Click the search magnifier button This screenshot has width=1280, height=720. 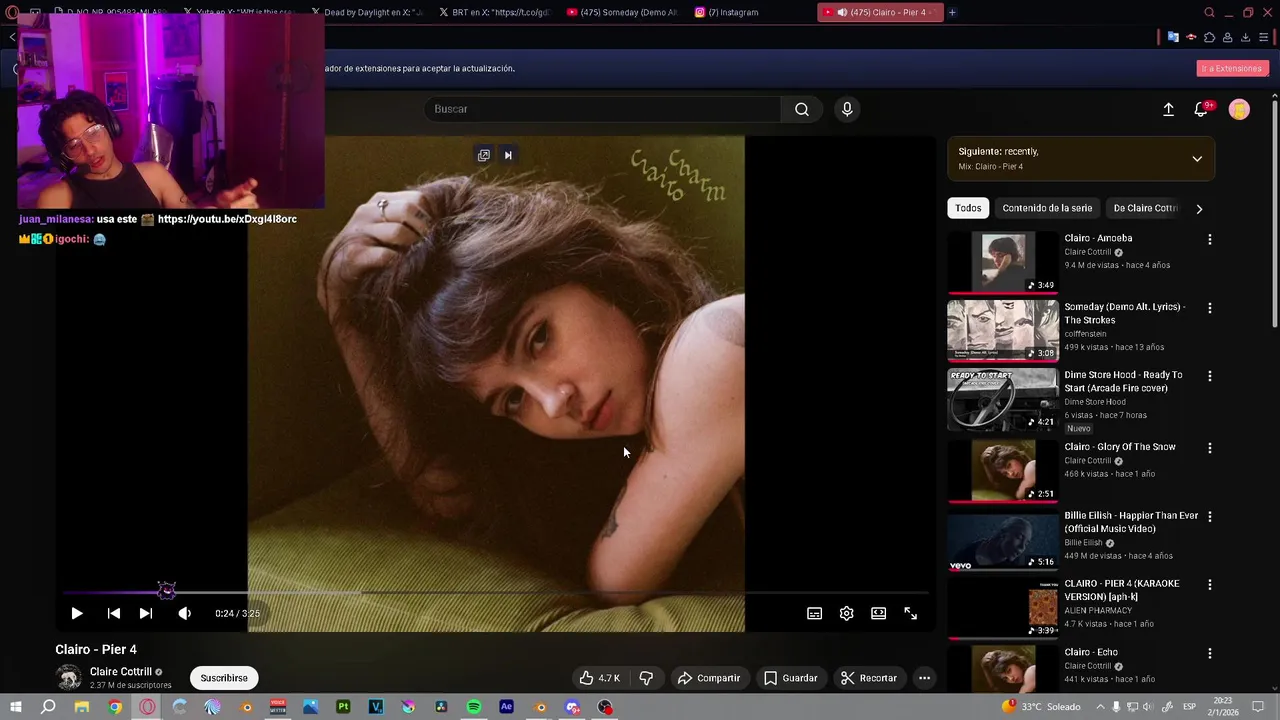[802, 109]
